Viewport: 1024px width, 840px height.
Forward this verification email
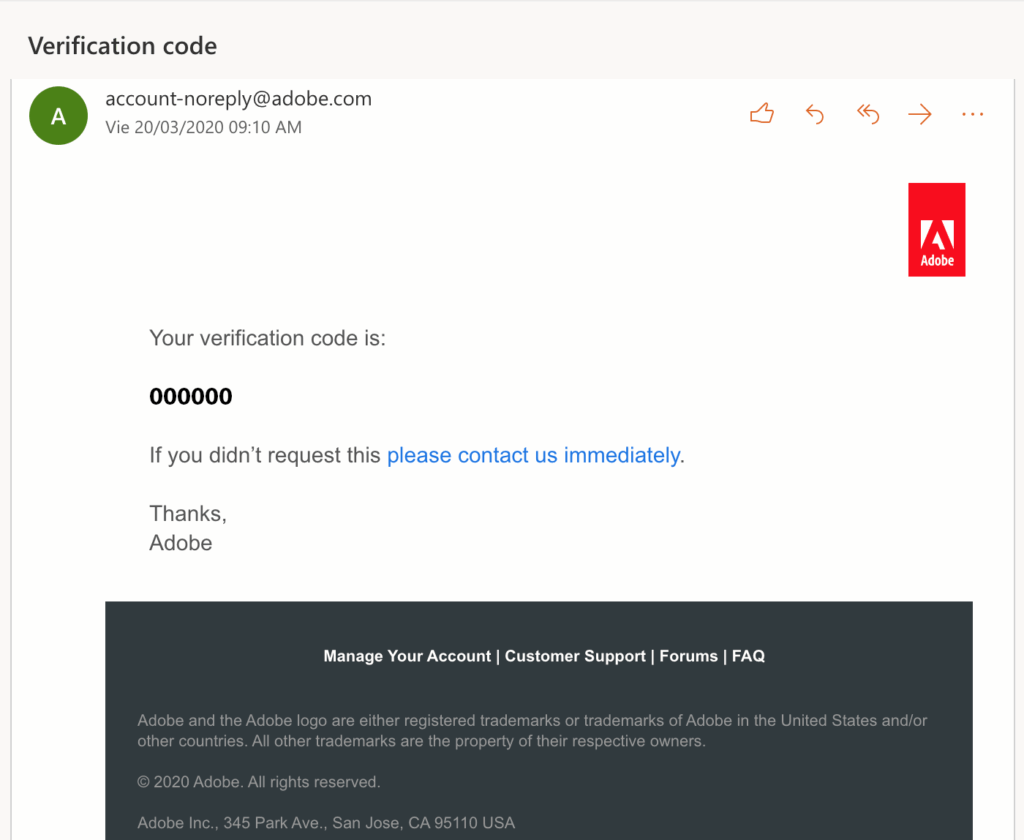click(920, 115)
